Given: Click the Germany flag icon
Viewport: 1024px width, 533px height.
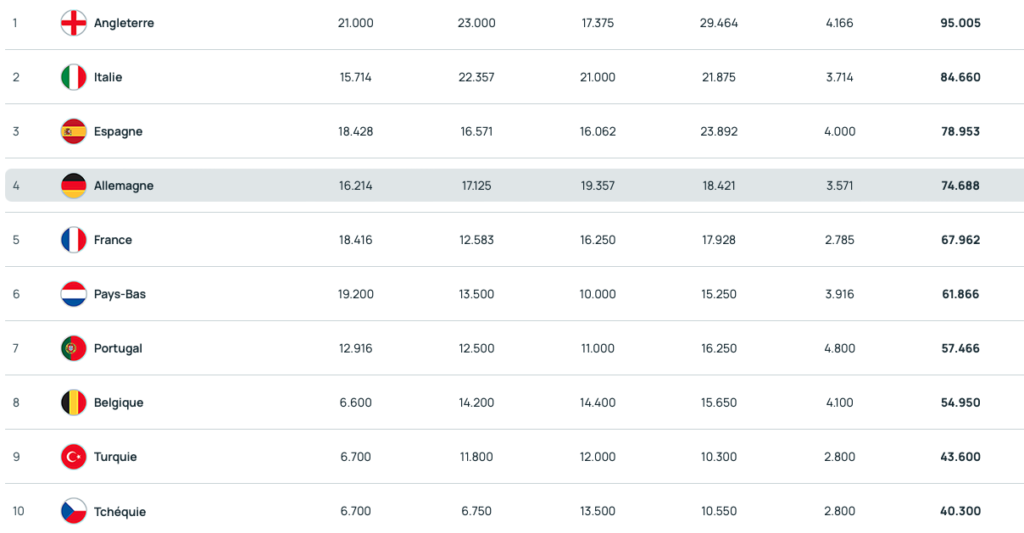Looking at the screenshot, I should (x=74, y=186).
